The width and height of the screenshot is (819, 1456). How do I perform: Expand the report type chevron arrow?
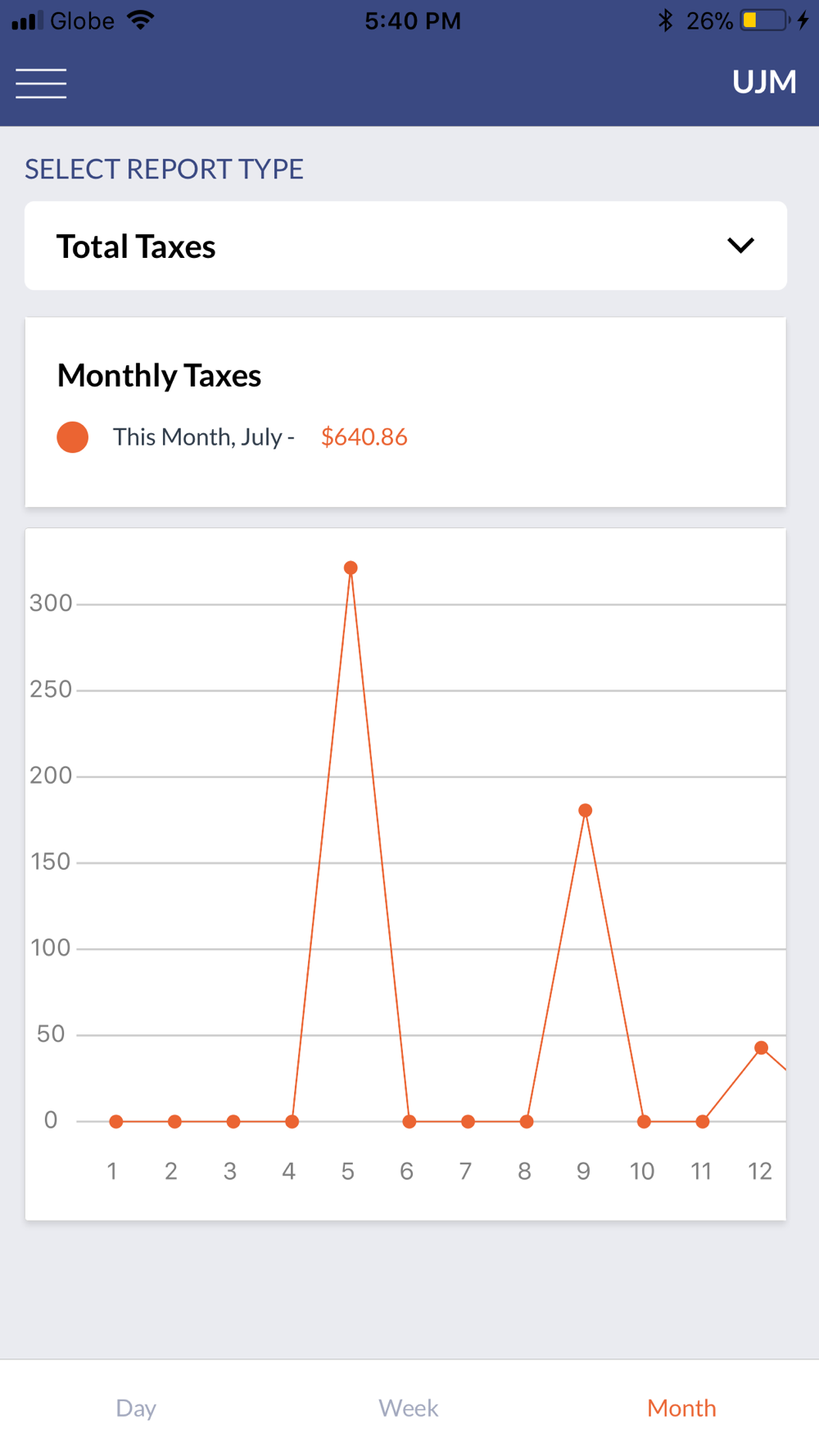coord(740,246)
